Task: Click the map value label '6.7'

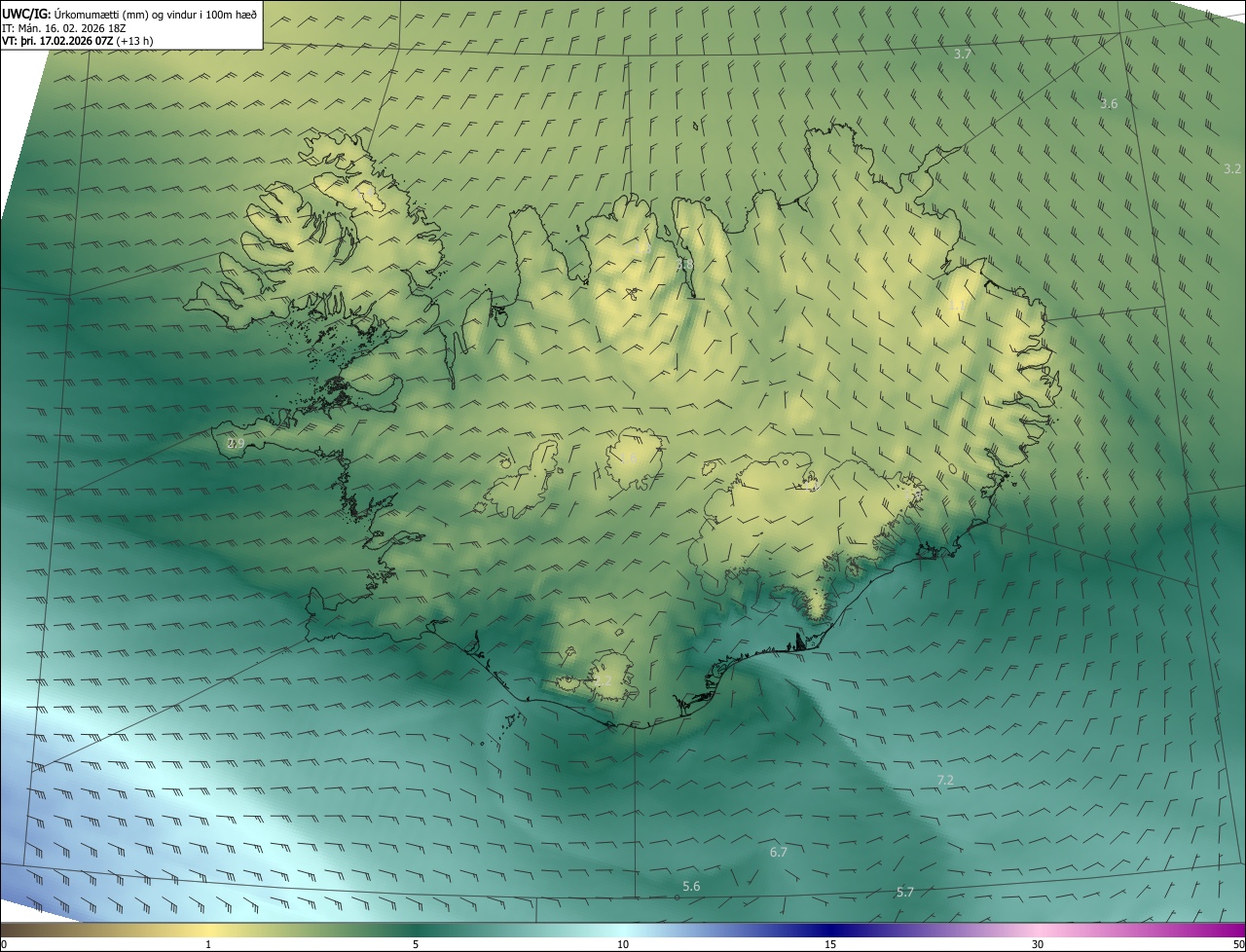Action: 778,853
